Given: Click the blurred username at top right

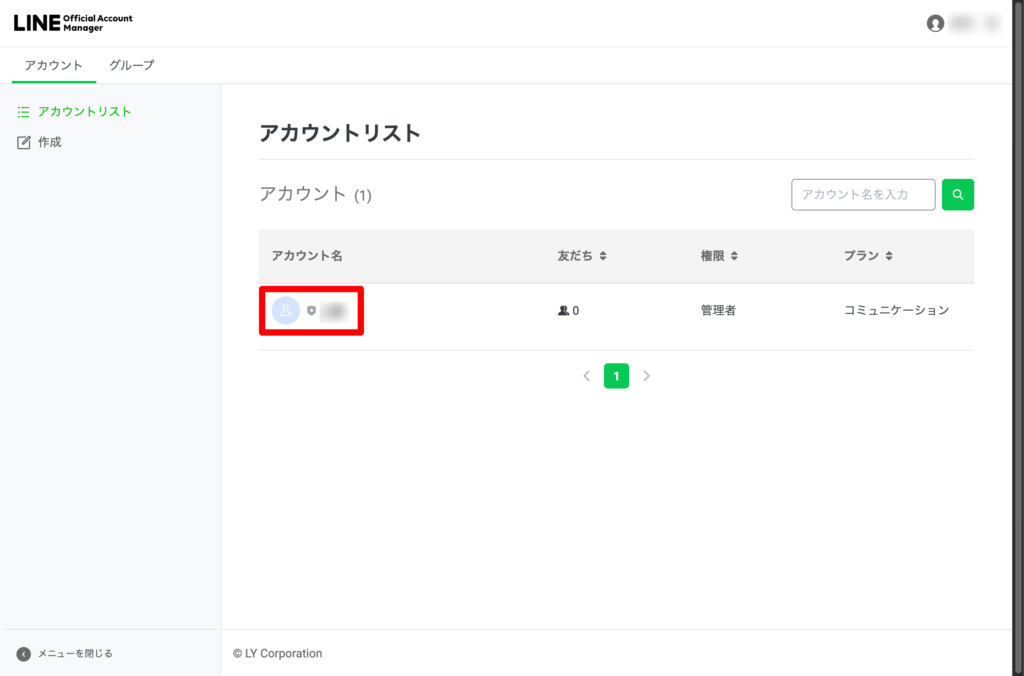Looking at the screenshot, I should point(973,23).
